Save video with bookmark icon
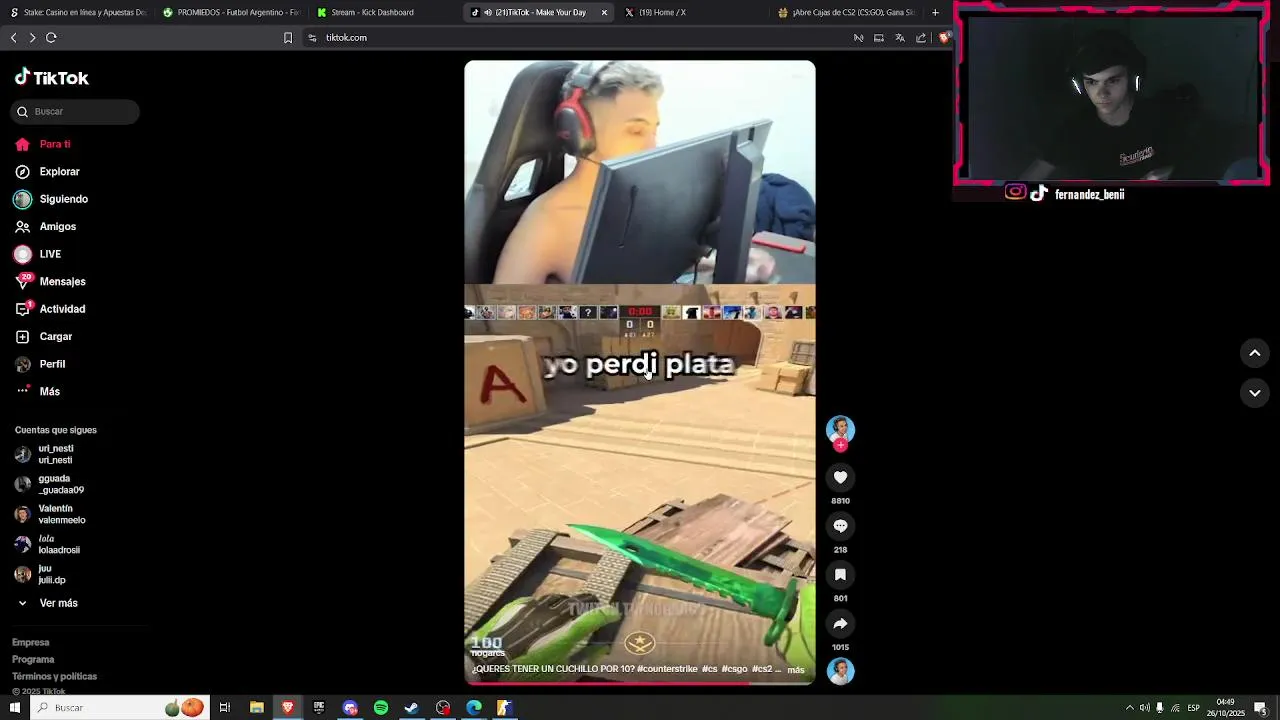 (840, 575)
